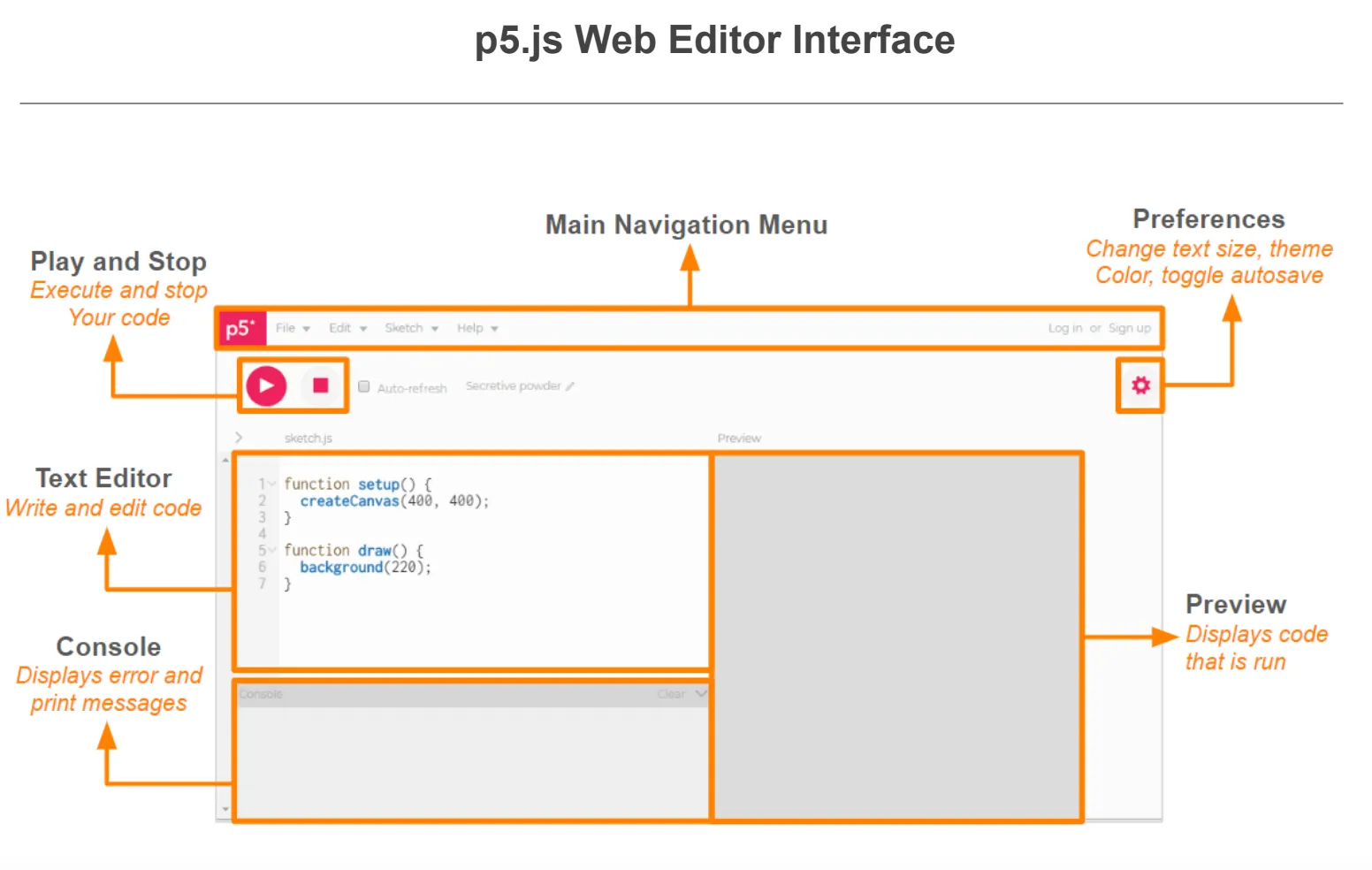Click the Preview panel label
The image size is (1372, 870).
pyautogui.click(x=739, y=439)
